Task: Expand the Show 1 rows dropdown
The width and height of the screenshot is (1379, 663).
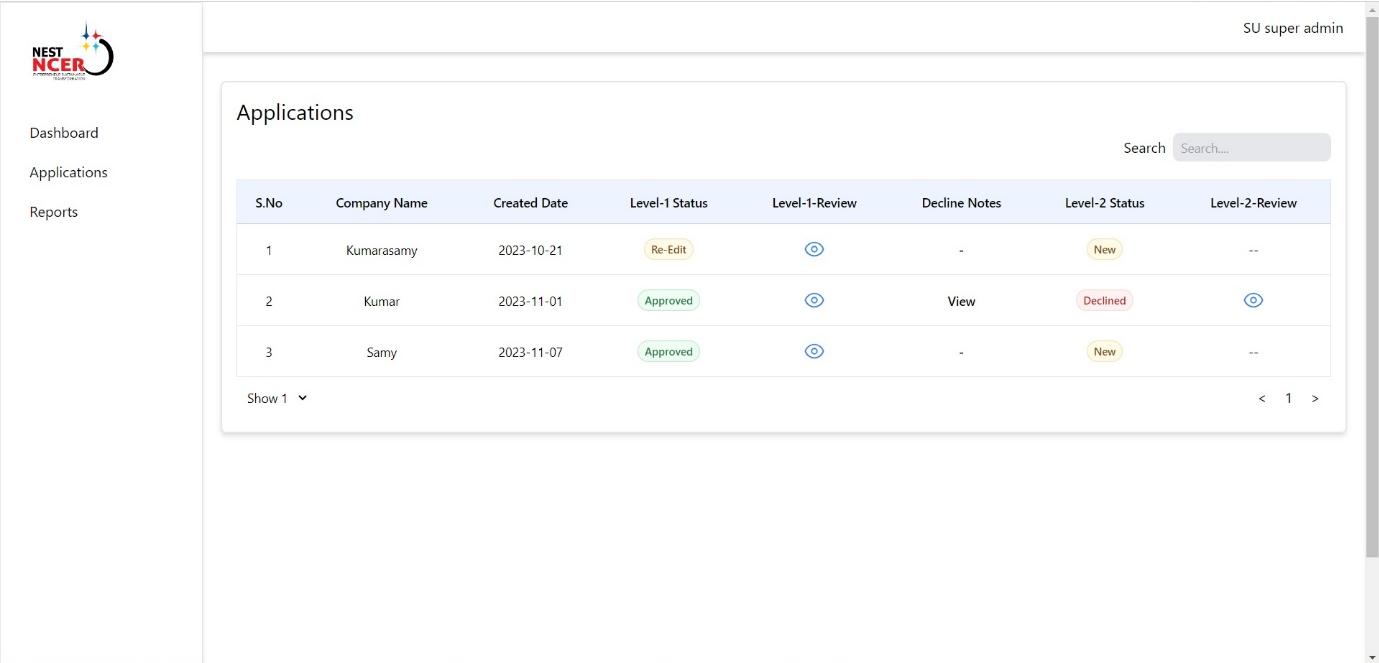Action: click(277, 398)
